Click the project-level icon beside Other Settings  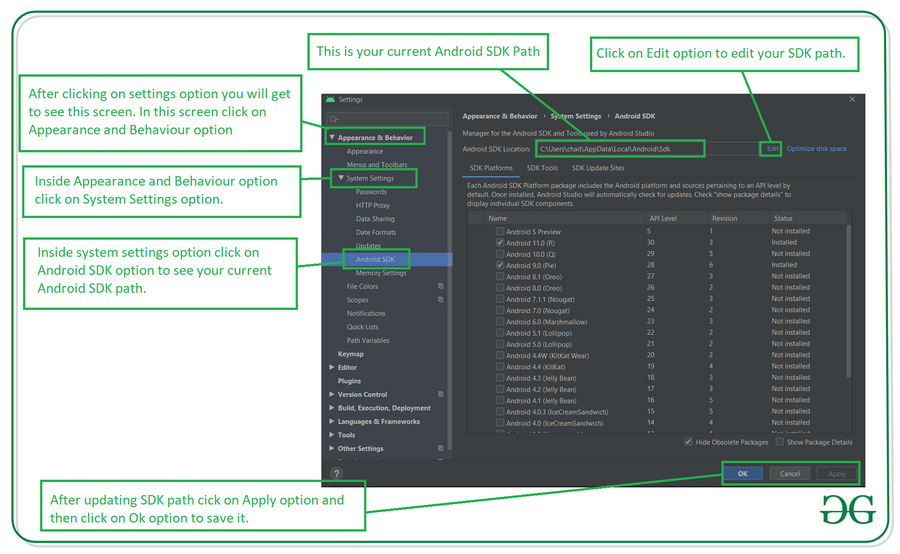coord(441,448)
